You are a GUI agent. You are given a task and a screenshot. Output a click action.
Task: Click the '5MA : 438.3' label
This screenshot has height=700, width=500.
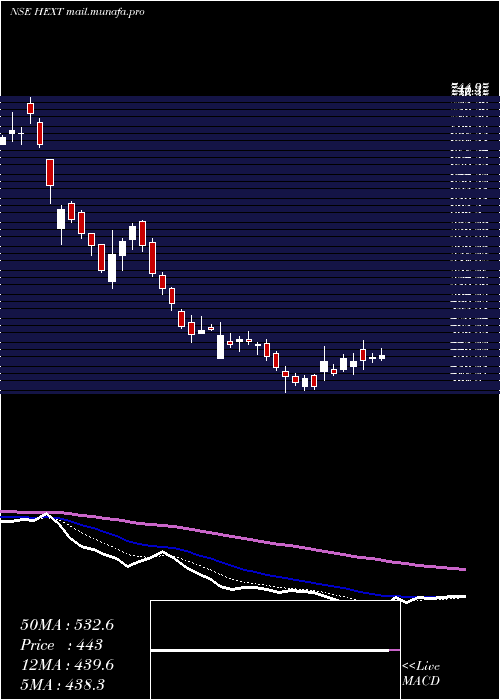tap(62, 685)
